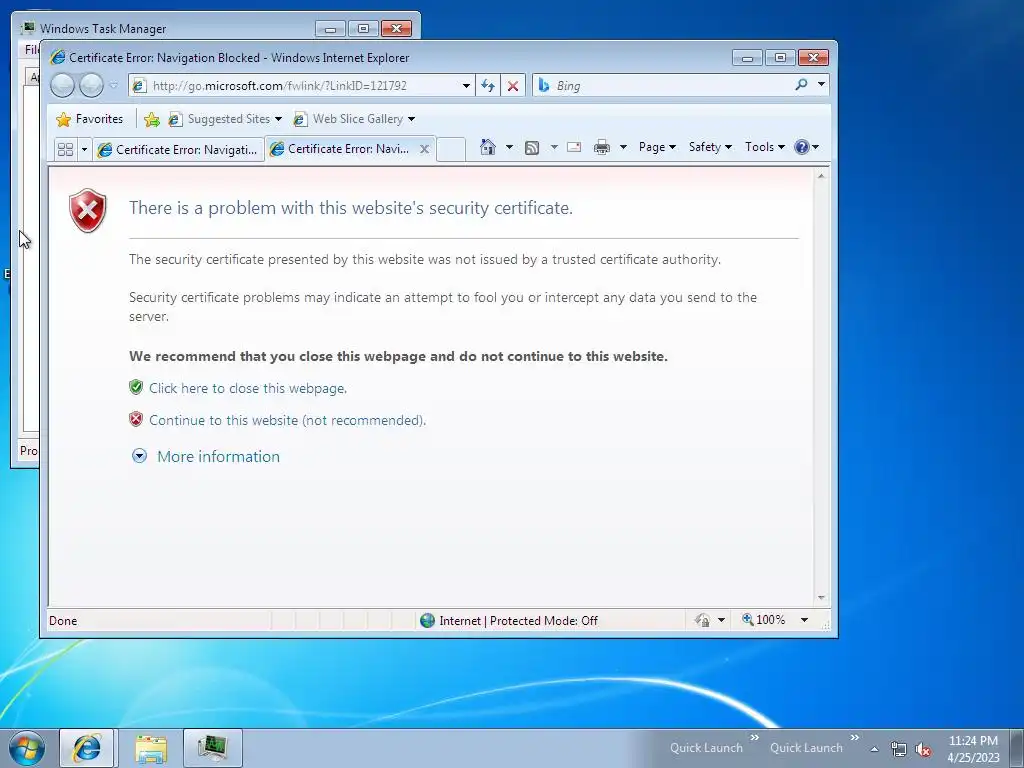1024x768 pixels.
Task: Minimize the Windows Task Manager window
Action: coord(330,28)
